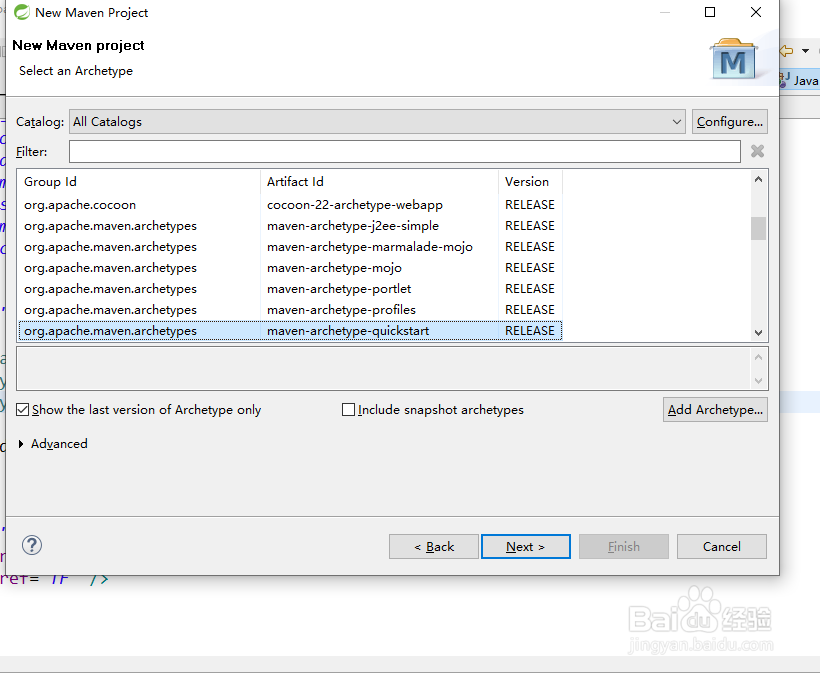The width and height of the screenshot is (820, 673).
Task: Open the help question mark icon
Action: click(x=32, y=545)
